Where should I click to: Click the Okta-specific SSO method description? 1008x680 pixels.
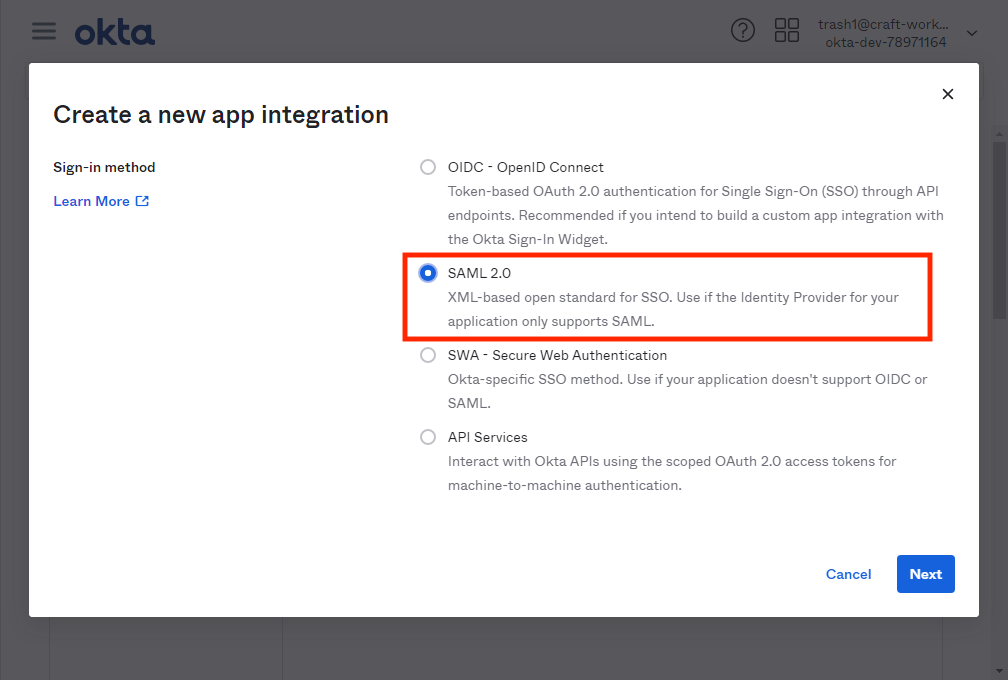tap(687, 391)
